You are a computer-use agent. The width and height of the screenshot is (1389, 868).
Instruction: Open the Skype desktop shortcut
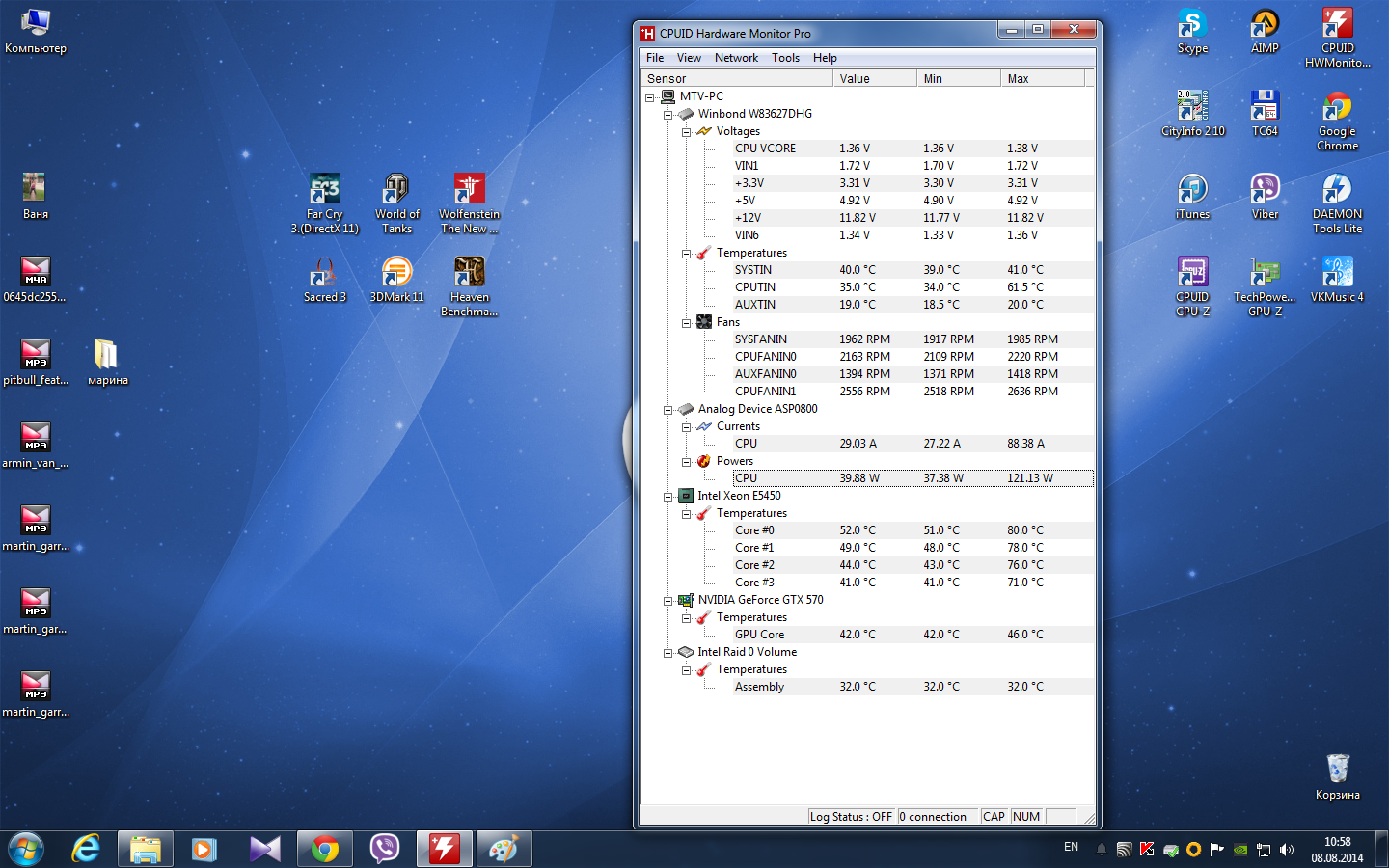click(1192, 31)
